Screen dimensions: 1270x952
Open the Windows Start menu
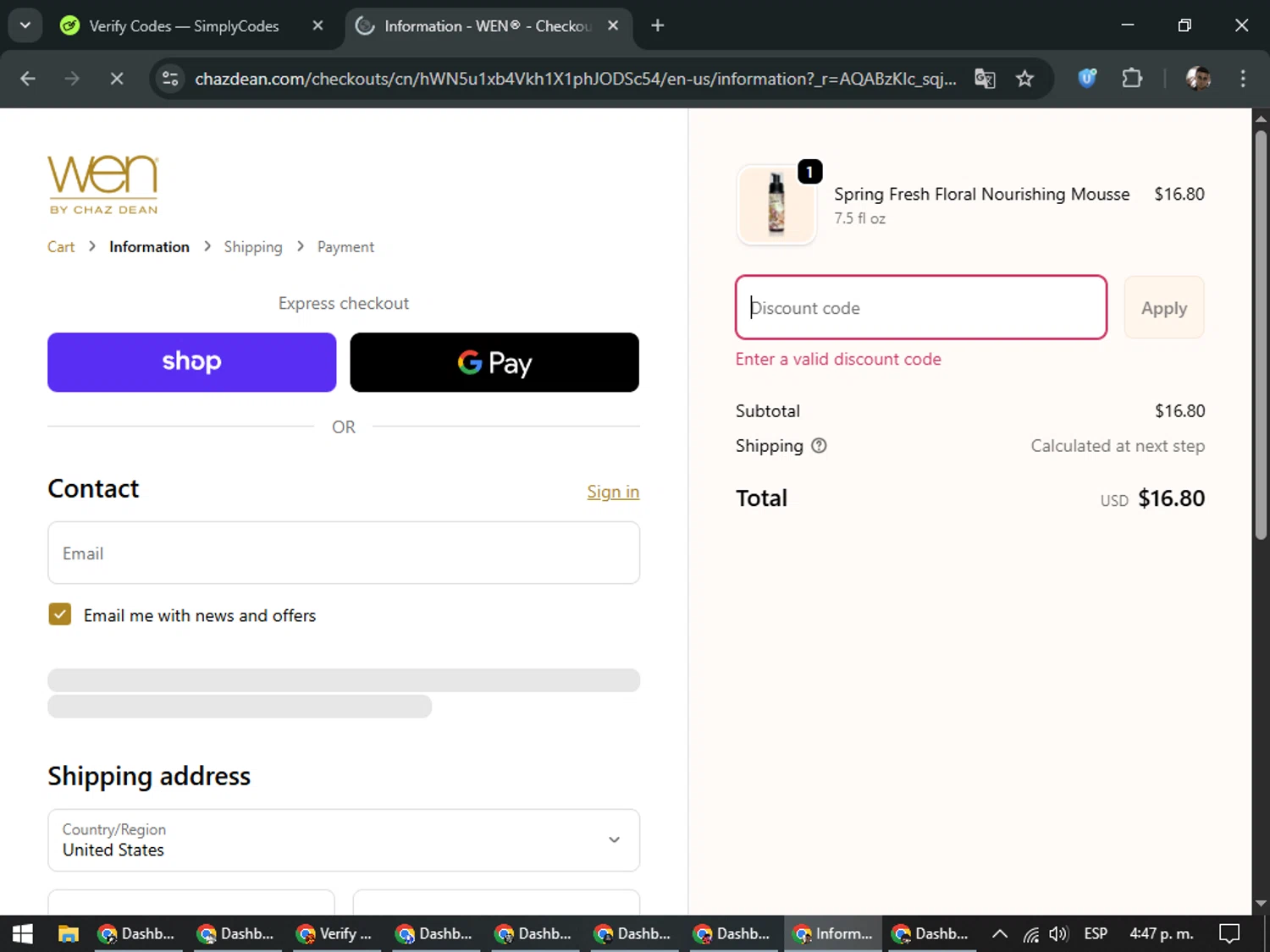(23, 933)
